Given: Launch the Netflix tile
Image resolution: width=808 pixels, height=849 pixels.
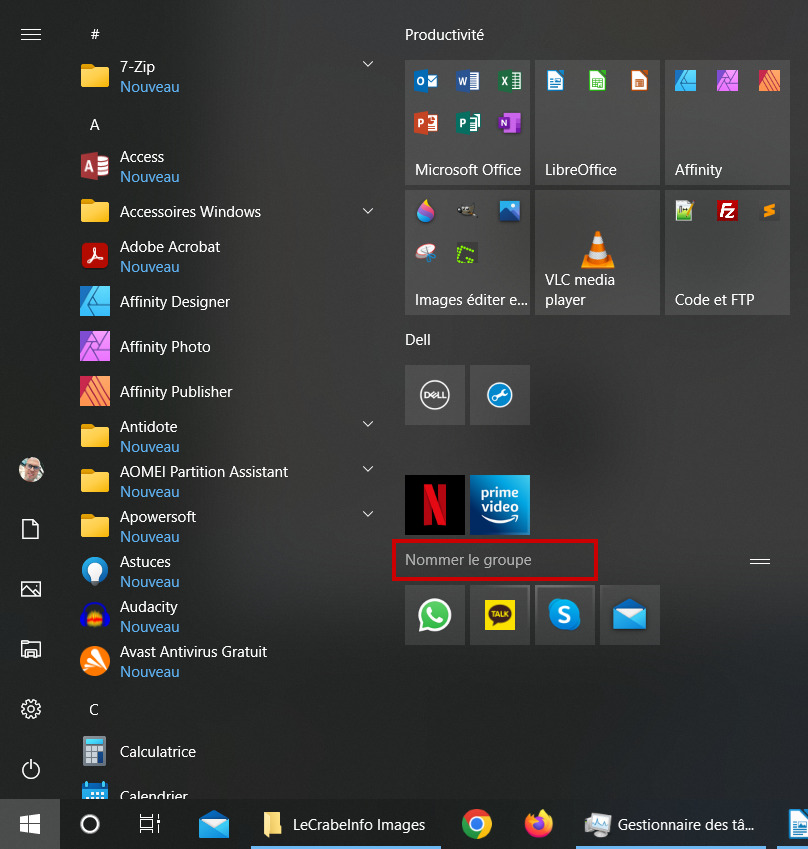Looking at the screenshot, I should click(x=434, y=505).
